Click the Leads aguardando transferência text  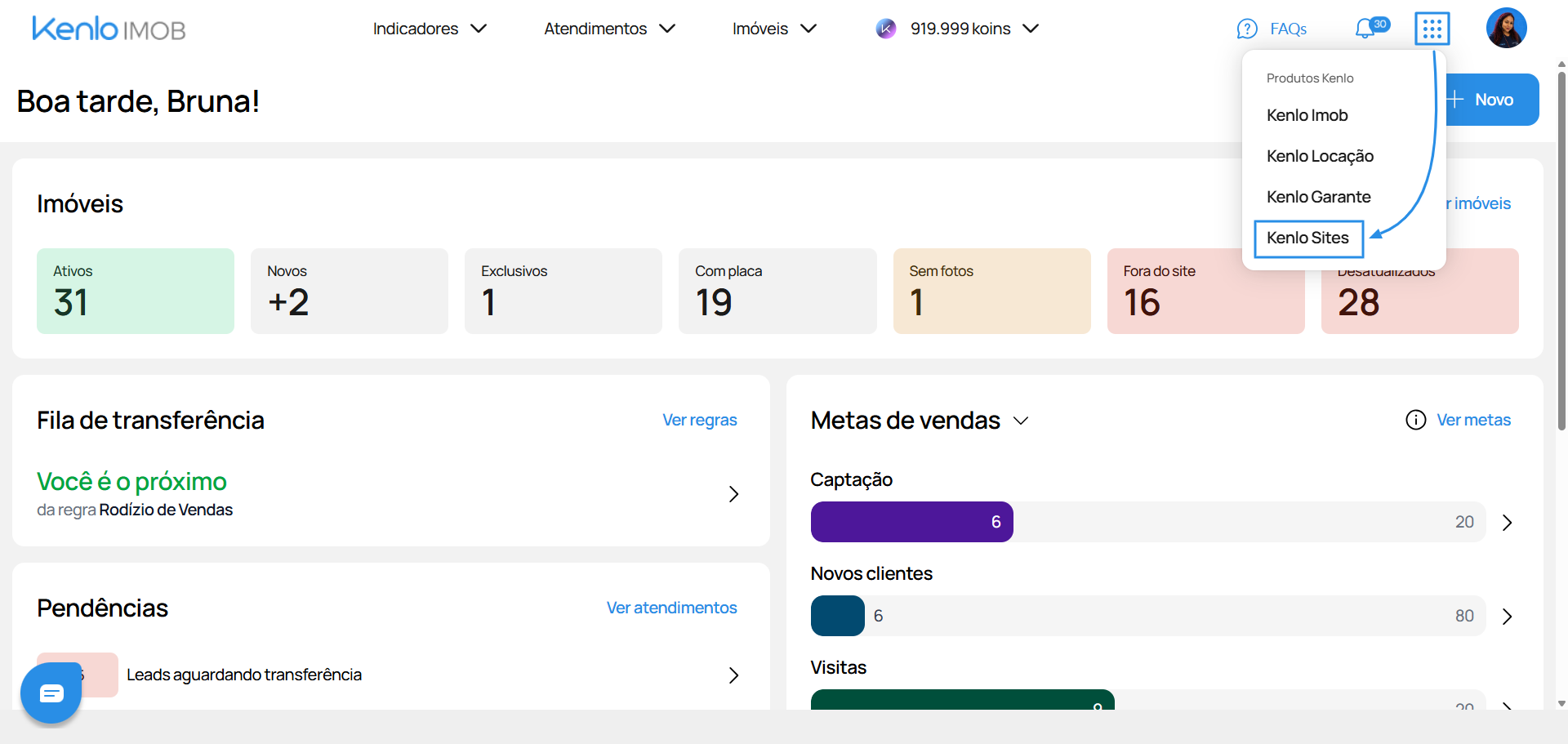click(243, 675)
